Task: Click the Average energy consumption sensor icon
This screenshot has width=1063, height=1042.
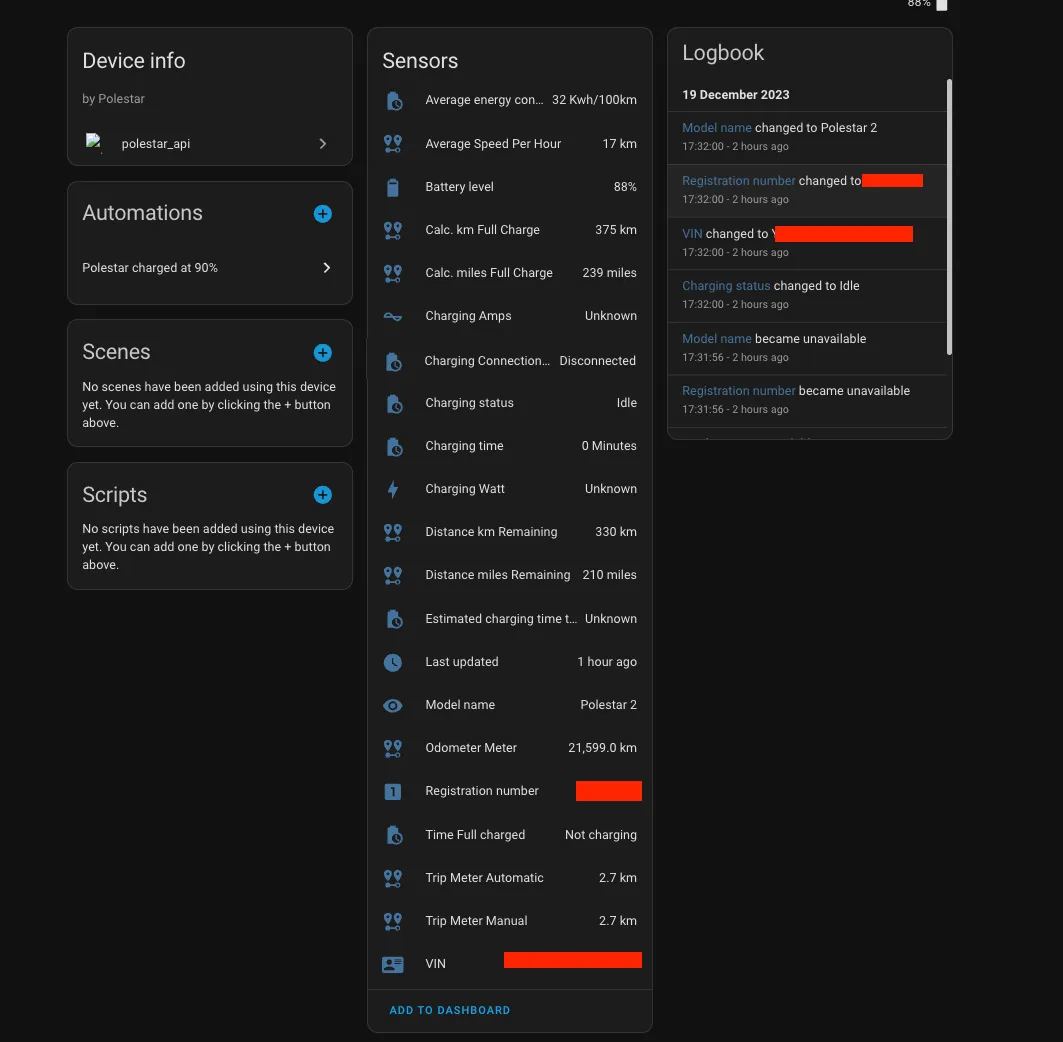Action: click(x=393, y=100)
